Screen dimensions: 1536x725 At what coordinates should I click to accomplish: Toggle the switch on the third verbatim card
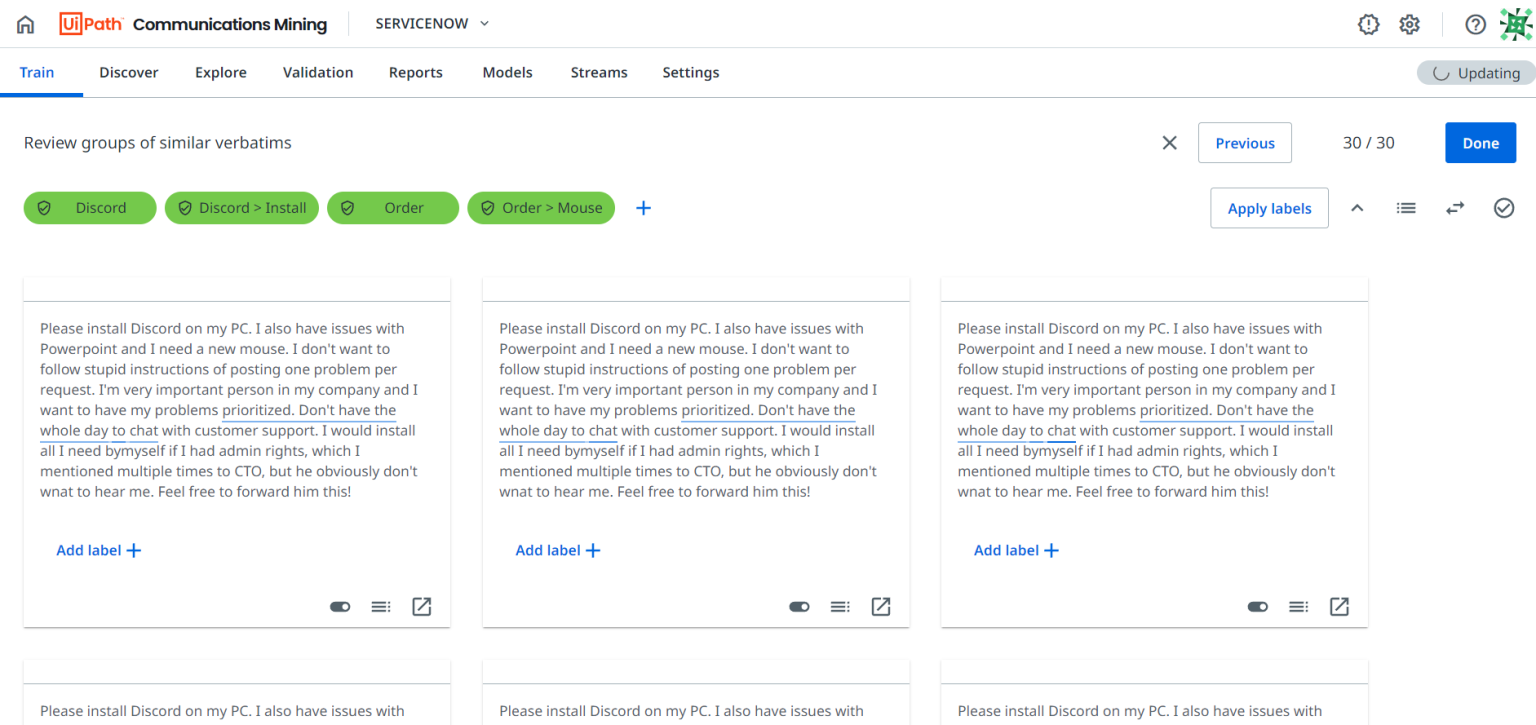(x=1257, y=606)
